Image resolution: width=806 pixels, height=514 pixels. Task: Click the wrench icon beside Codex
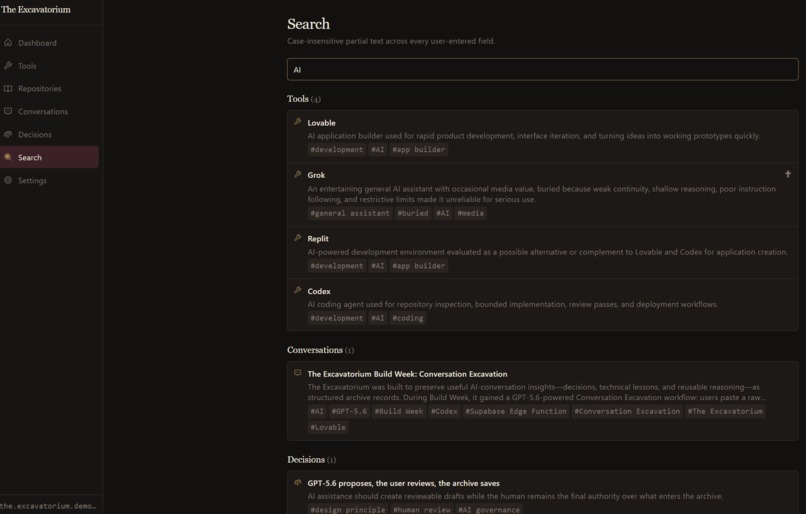click(298, 290)
